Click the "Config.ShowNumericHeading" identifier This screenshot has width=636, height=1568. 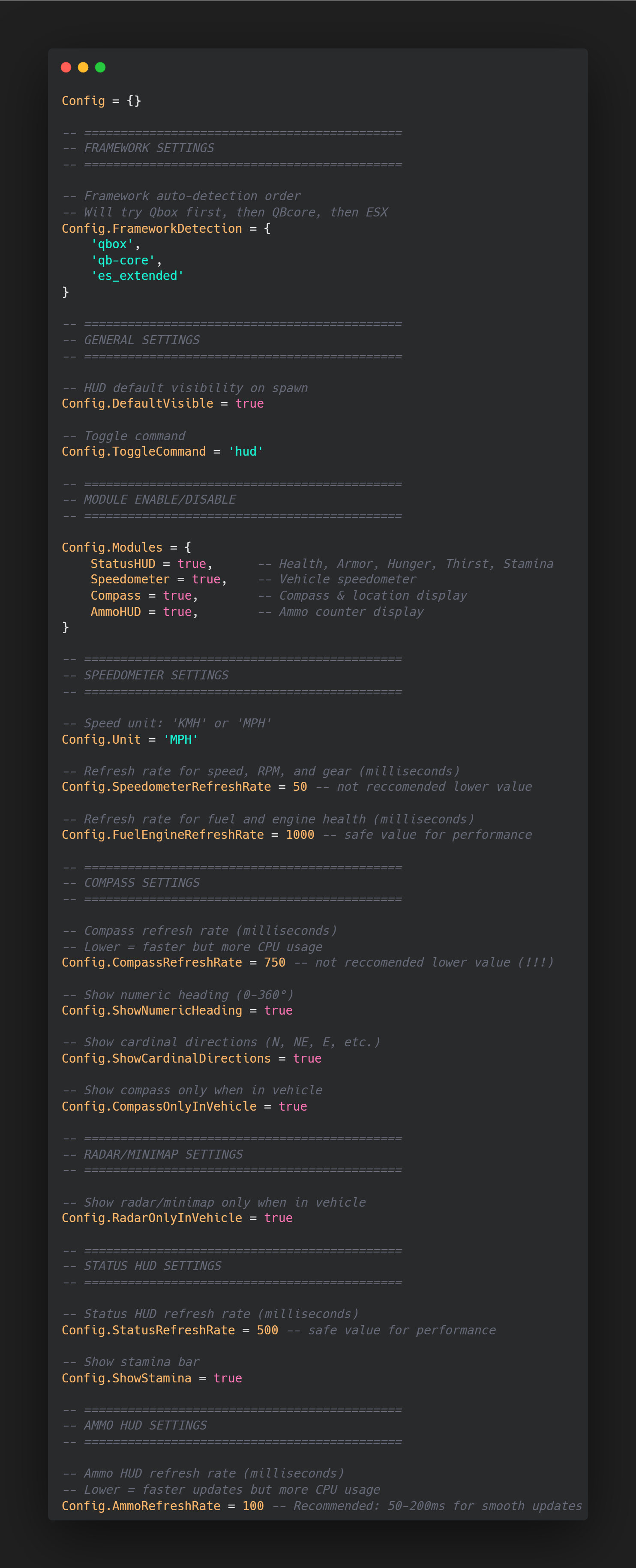click(x=152, y=1010)
